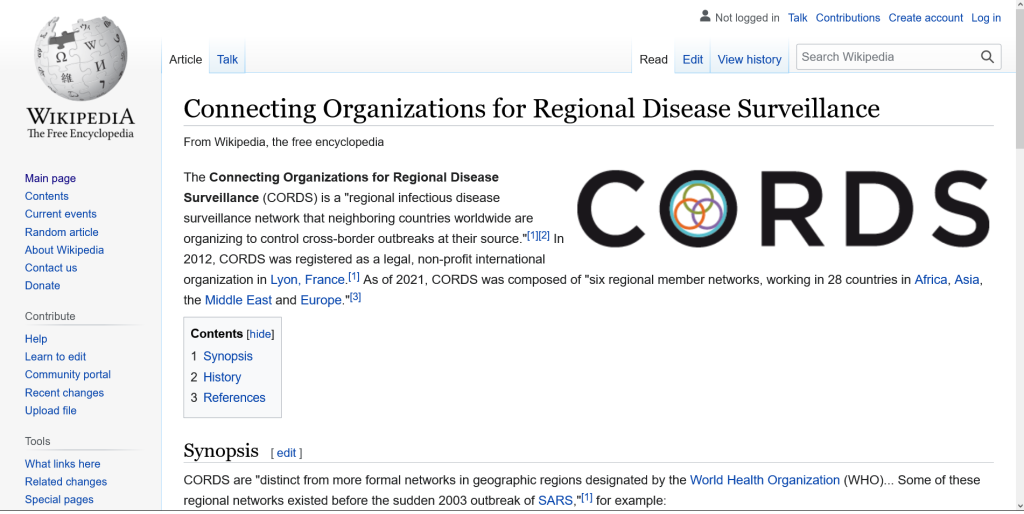Image resolution: width=1024 pixels, height=514 pixels.
Task: Open the Europe link
Action: 321,300
